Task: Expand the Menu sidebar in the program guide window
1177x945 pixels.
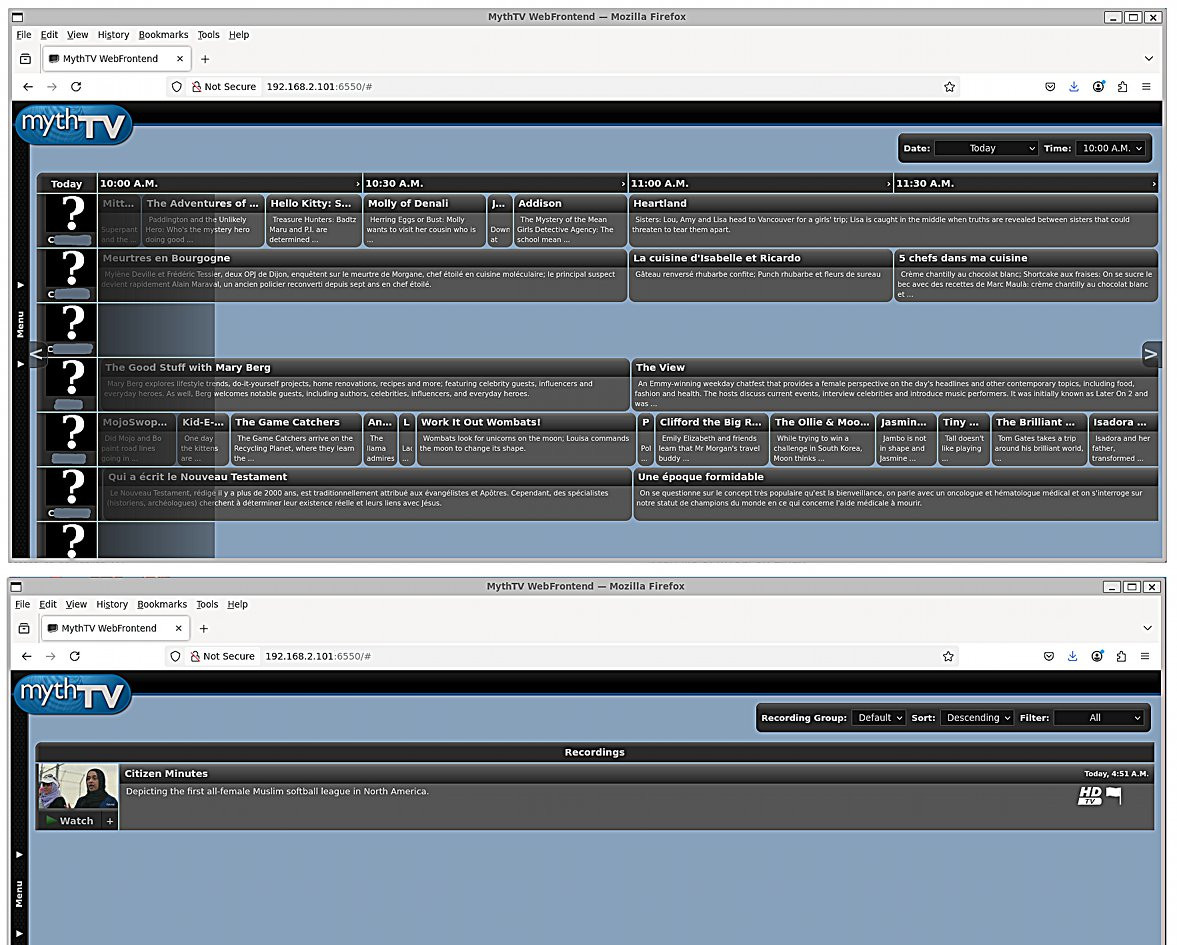Action: click(x=20, y=324)
